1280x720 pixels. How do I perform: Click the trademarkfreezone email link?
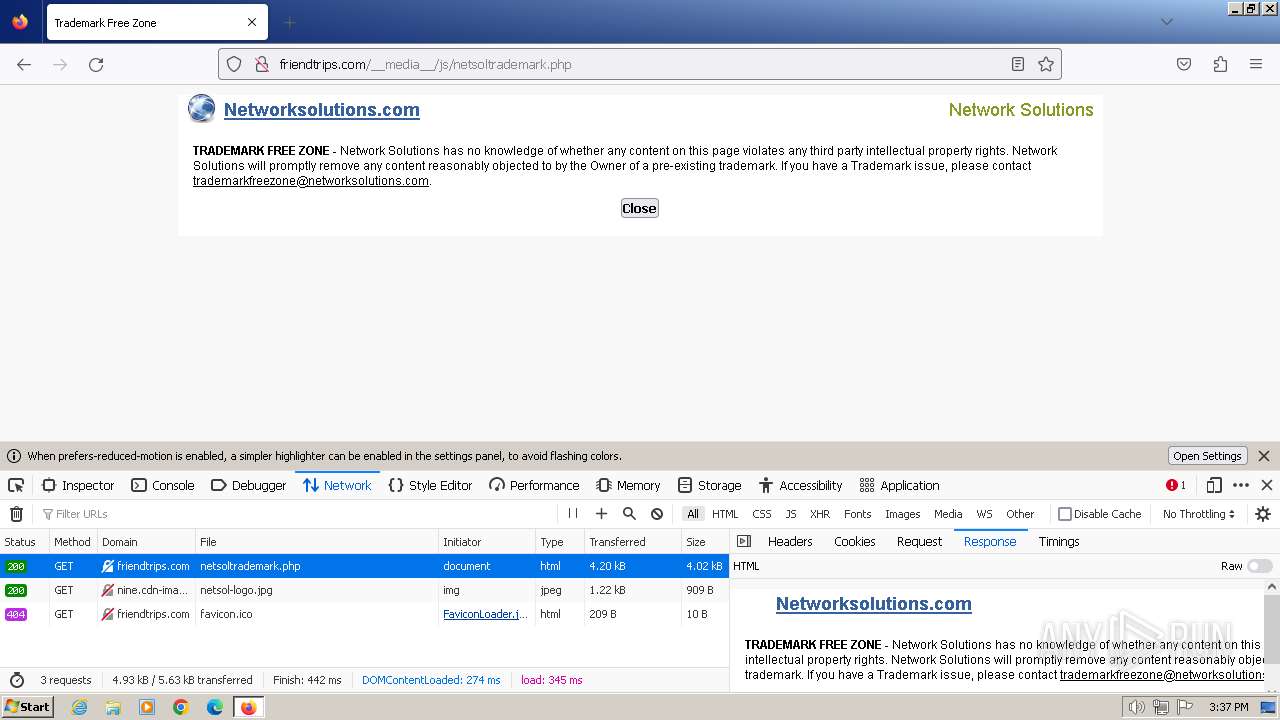click(x=311, y=181)
